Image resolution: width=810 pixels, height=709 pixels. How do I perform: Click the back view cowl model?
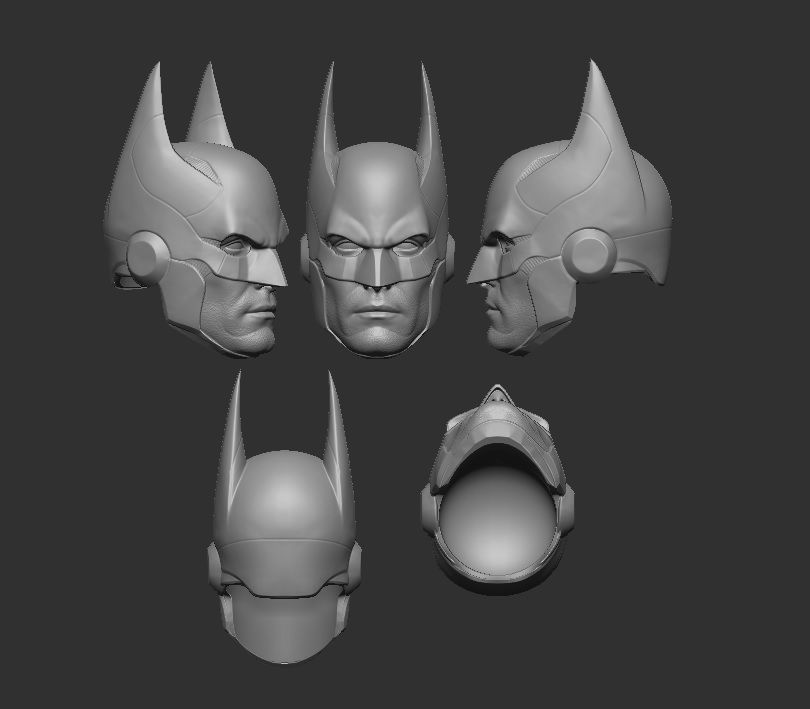pyautogui.click(x=284, y=517)
